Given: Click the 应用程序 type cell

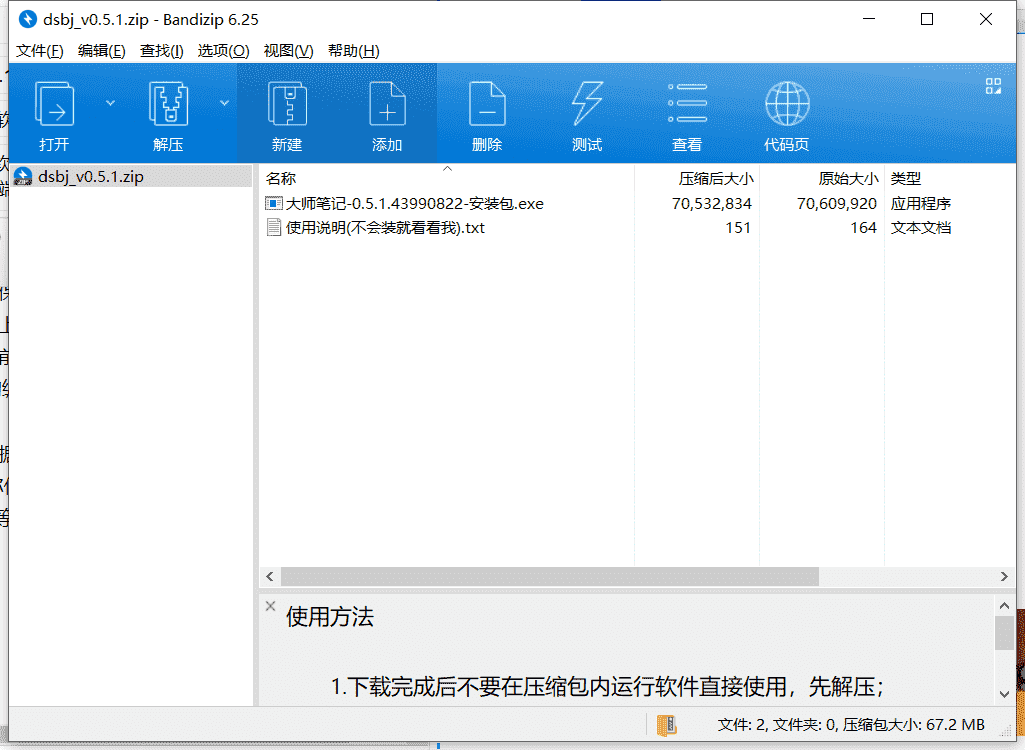Looking at the screenshot, I should pos(920,203).
